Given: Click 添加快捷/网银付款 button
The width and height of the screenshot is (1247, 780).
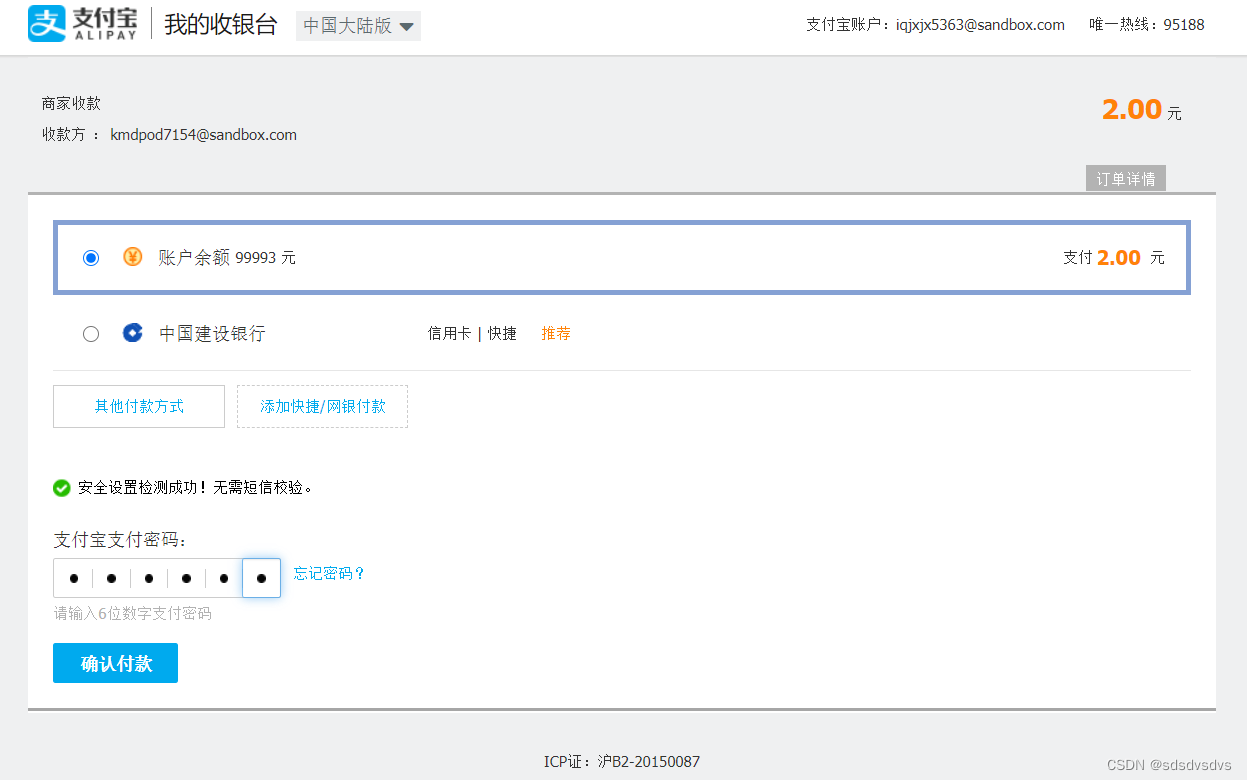Looking at the screenshot, I should 322,407.
